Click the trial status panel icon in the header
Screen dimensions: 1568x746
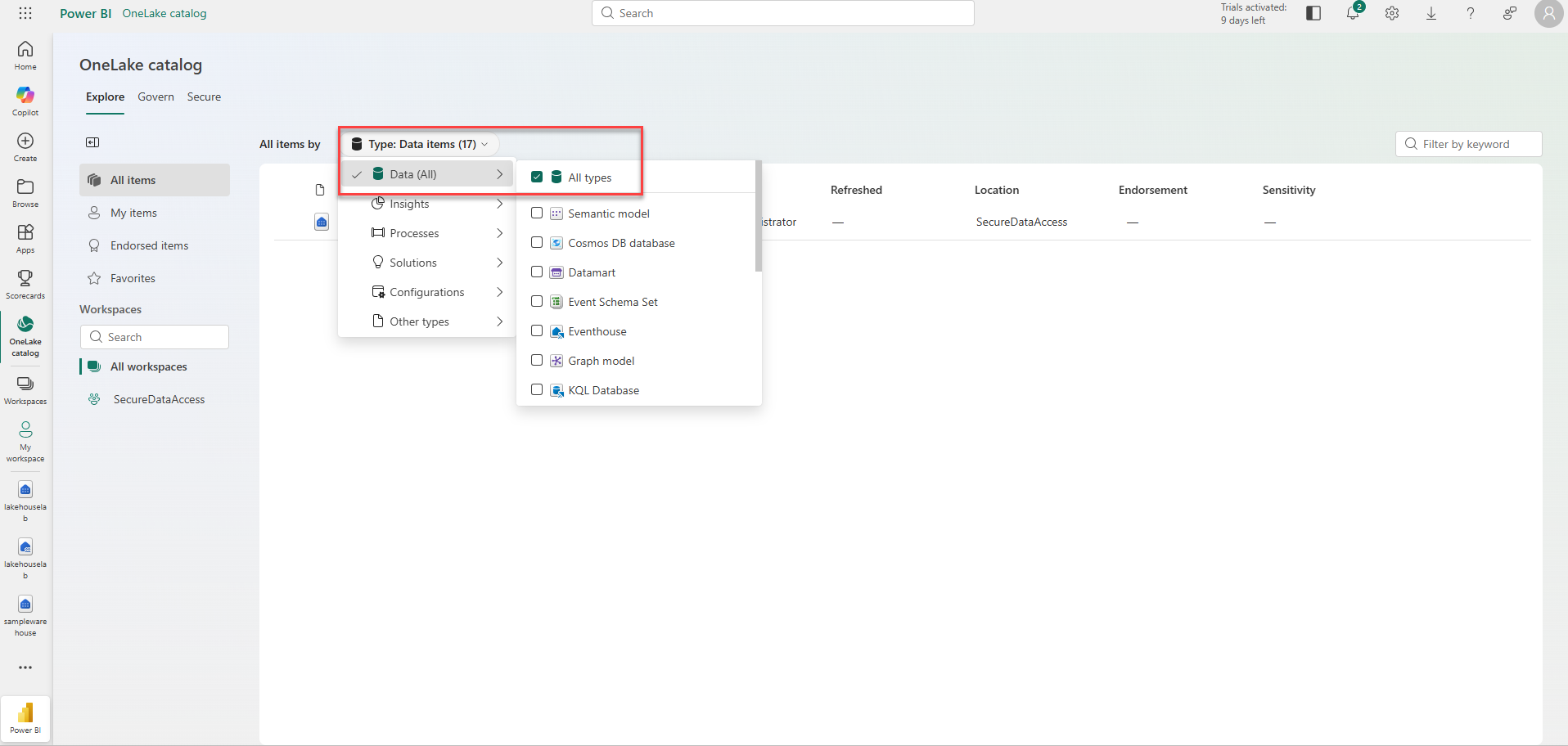coord(1313,13)
